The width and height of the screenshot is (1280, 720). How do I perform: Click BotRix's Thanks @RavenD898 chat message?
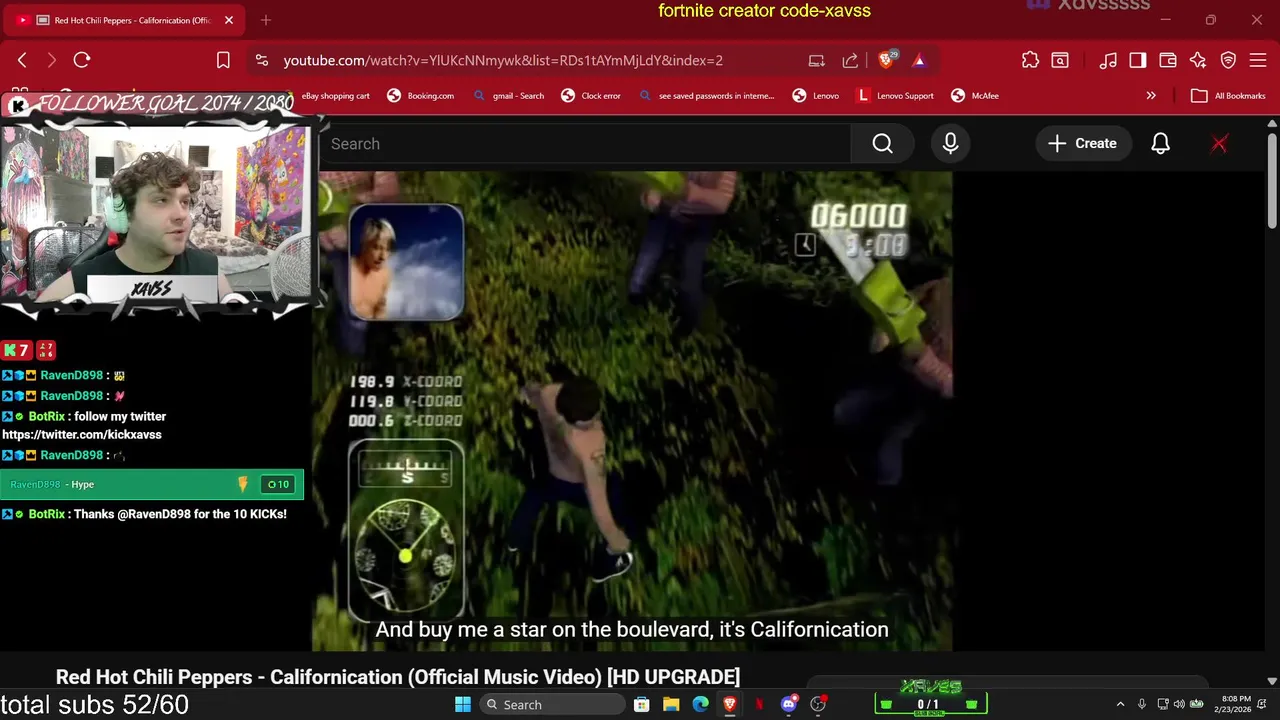pyautogui.click(x=144, y=514)
